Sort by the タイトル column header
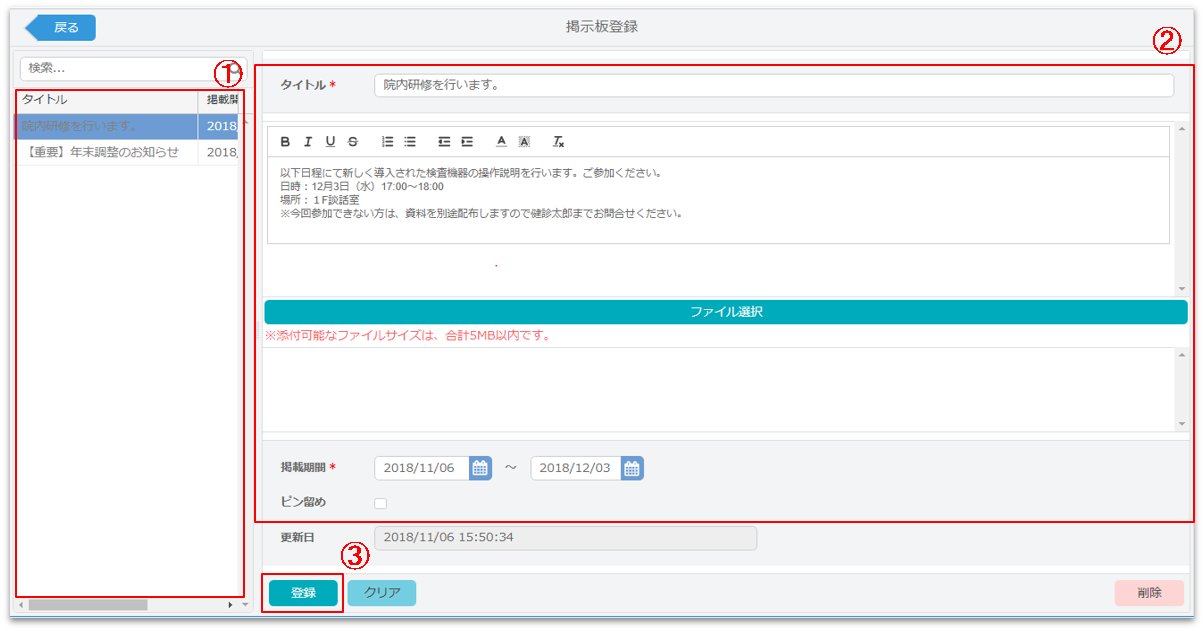This screenshot has width=1204, height=631. pos(106,100)
